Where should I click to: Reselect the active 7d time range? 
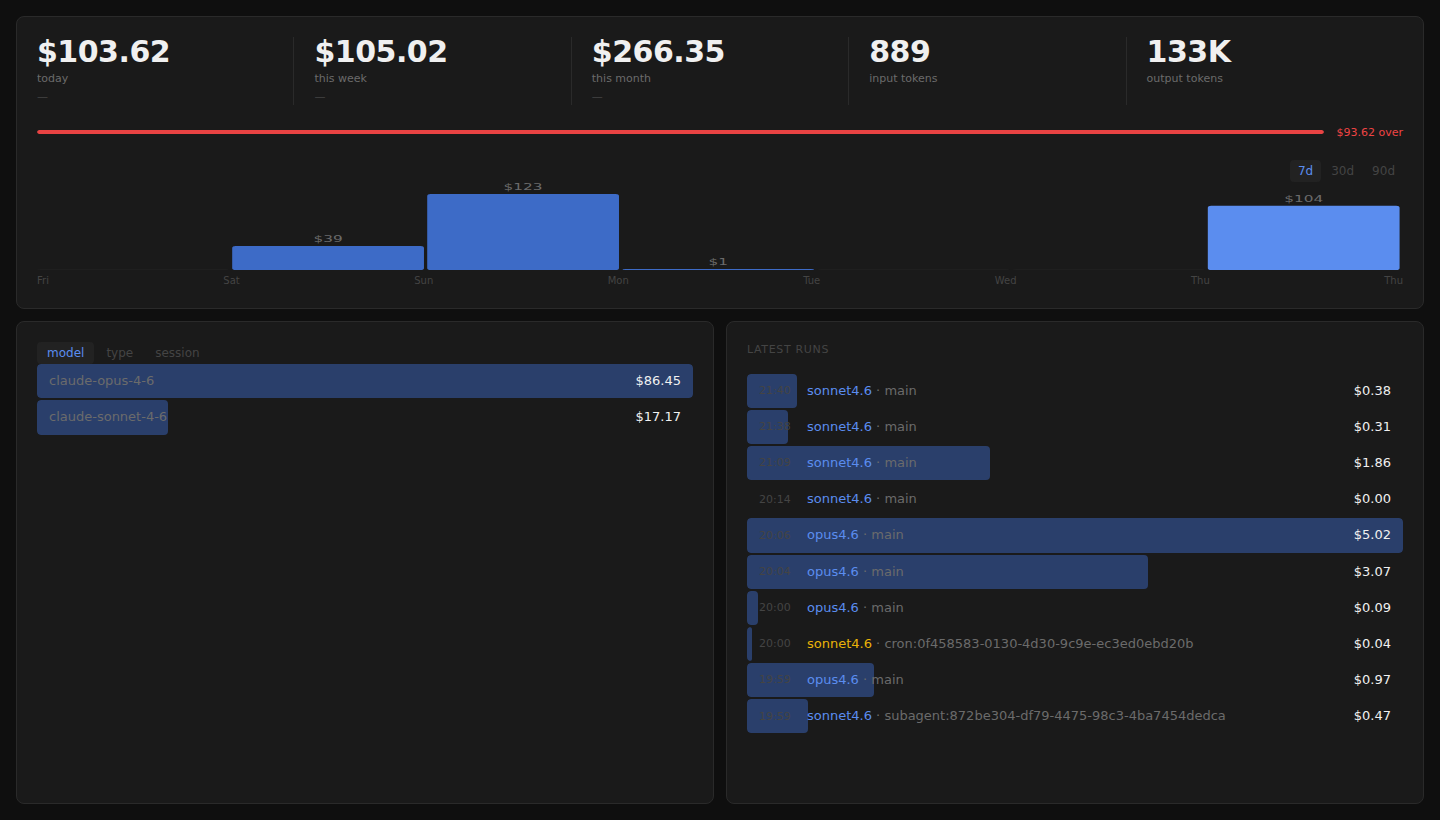point(1304,170)
